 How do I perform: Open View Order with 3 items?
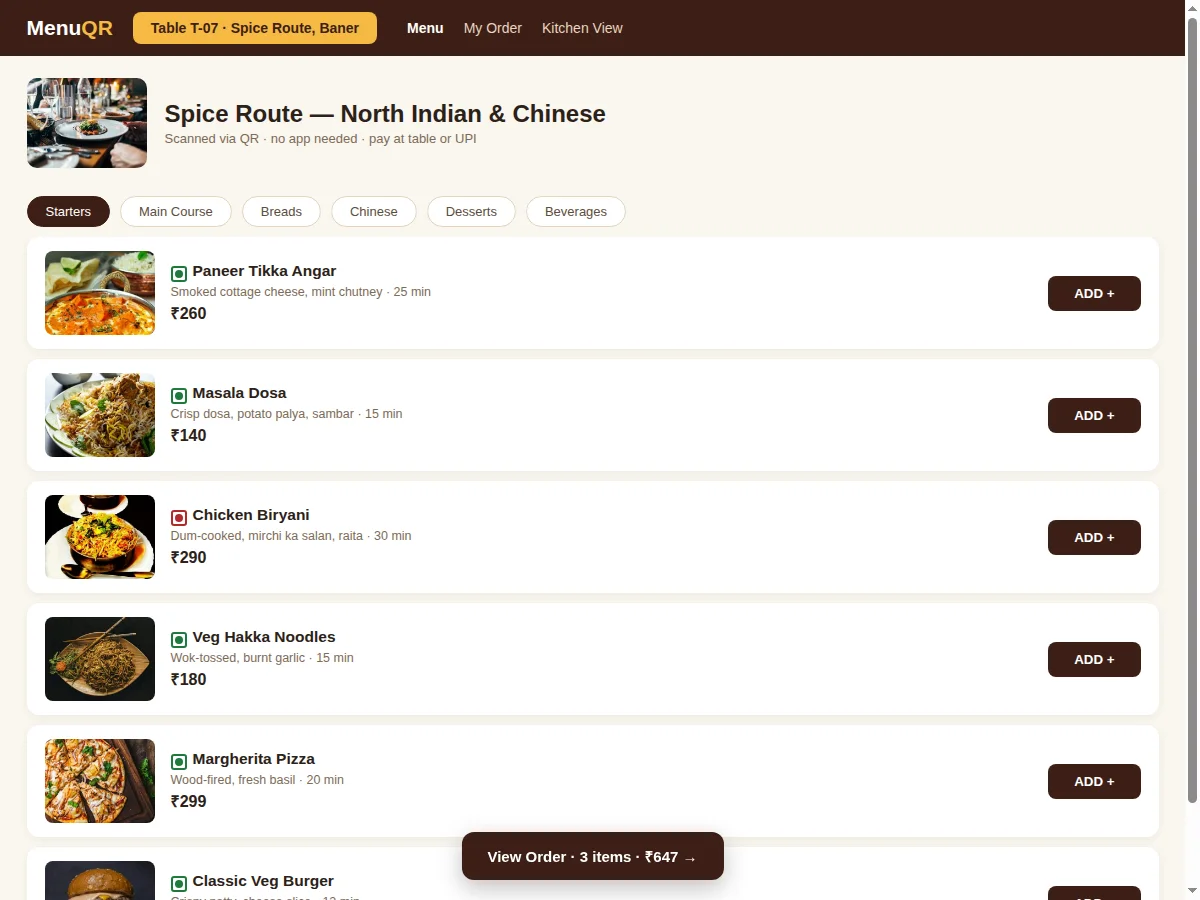(x=593, y=856)
